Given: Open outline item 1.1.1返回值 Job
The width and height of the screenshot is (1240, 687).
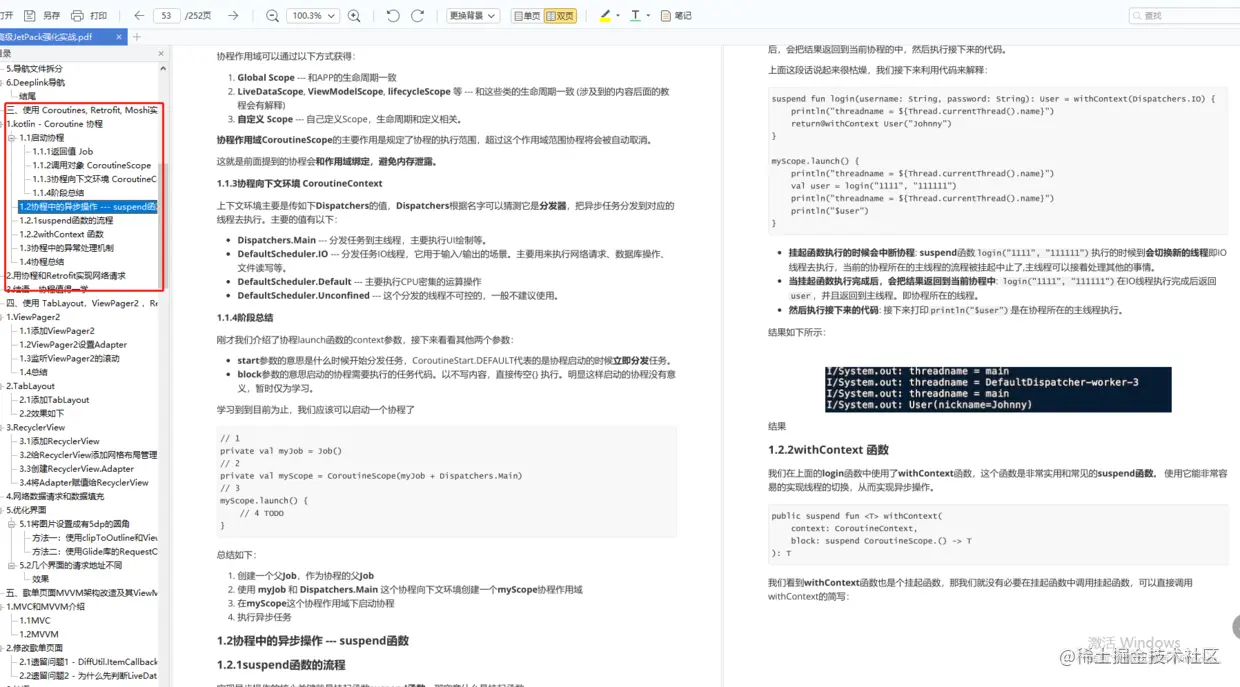Looking at the screenshot, I should [x=62, y=151].
